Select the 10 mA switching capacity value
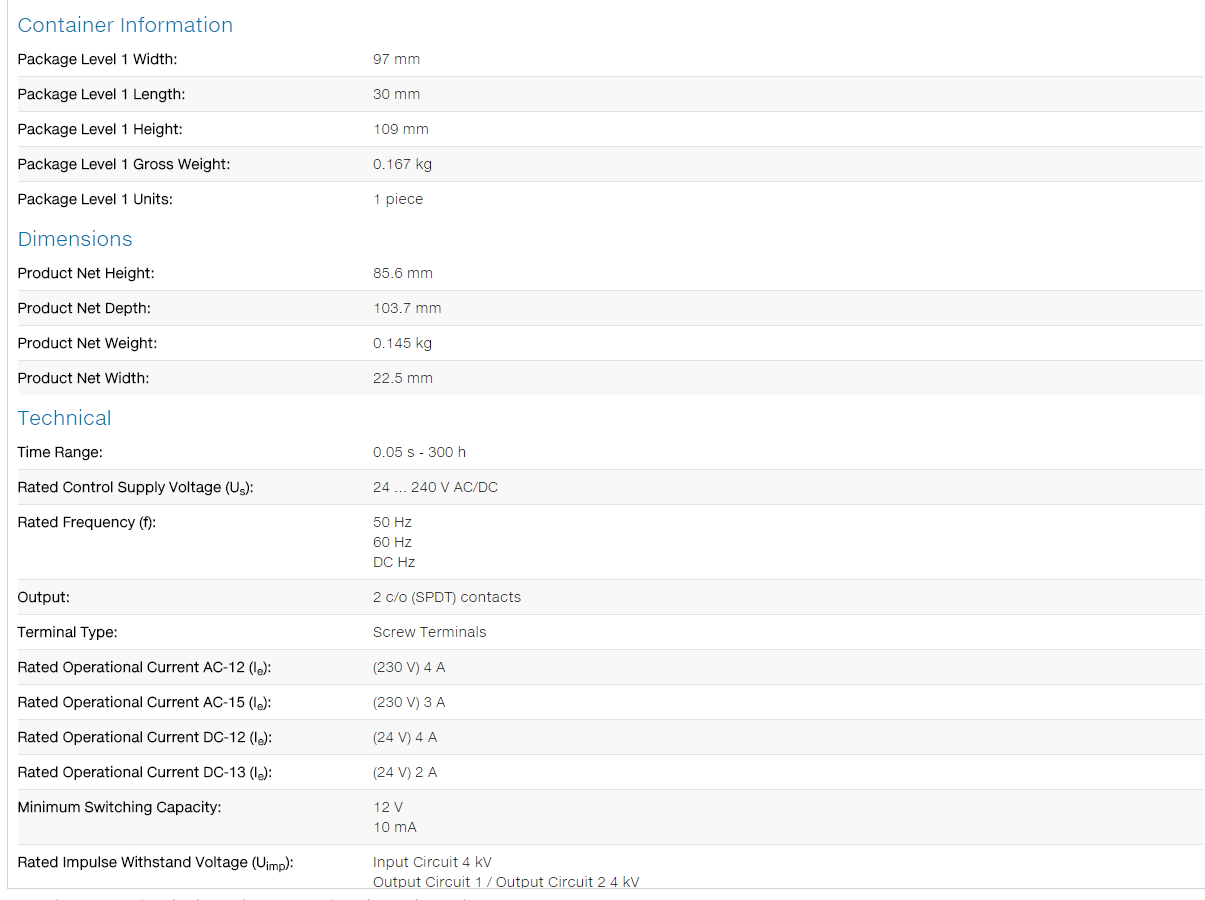The width and height of the screenshot is (1205, 900). 395,827
